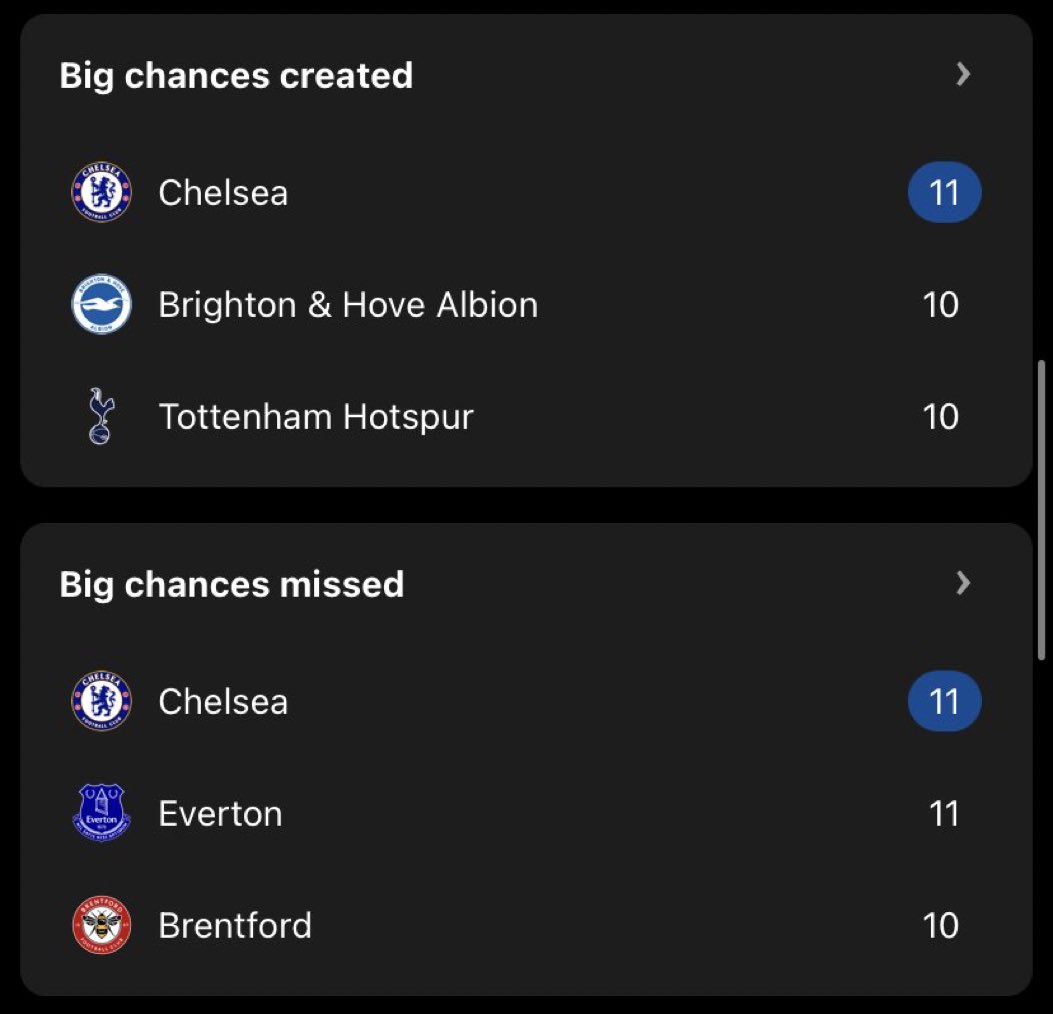Open Brighton & Hove Albion team name
This screenshot has height=1014, width=1053.
pyautogui.click(x=348, y=305)
